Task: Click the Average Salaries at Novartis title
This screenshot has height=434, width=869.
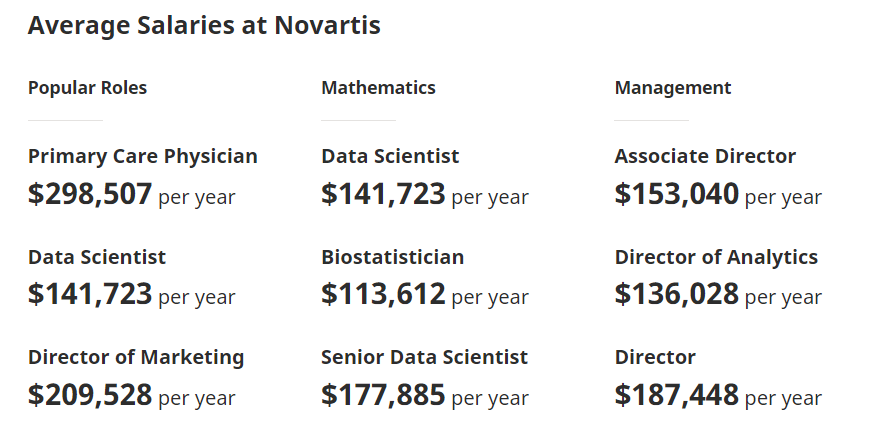Action: (x=204, y=25)
